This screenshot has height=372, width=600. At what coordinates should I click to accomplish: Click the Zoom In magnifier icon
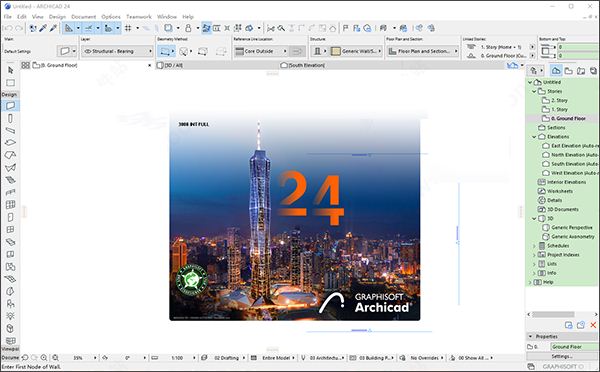tap(44, 358)
